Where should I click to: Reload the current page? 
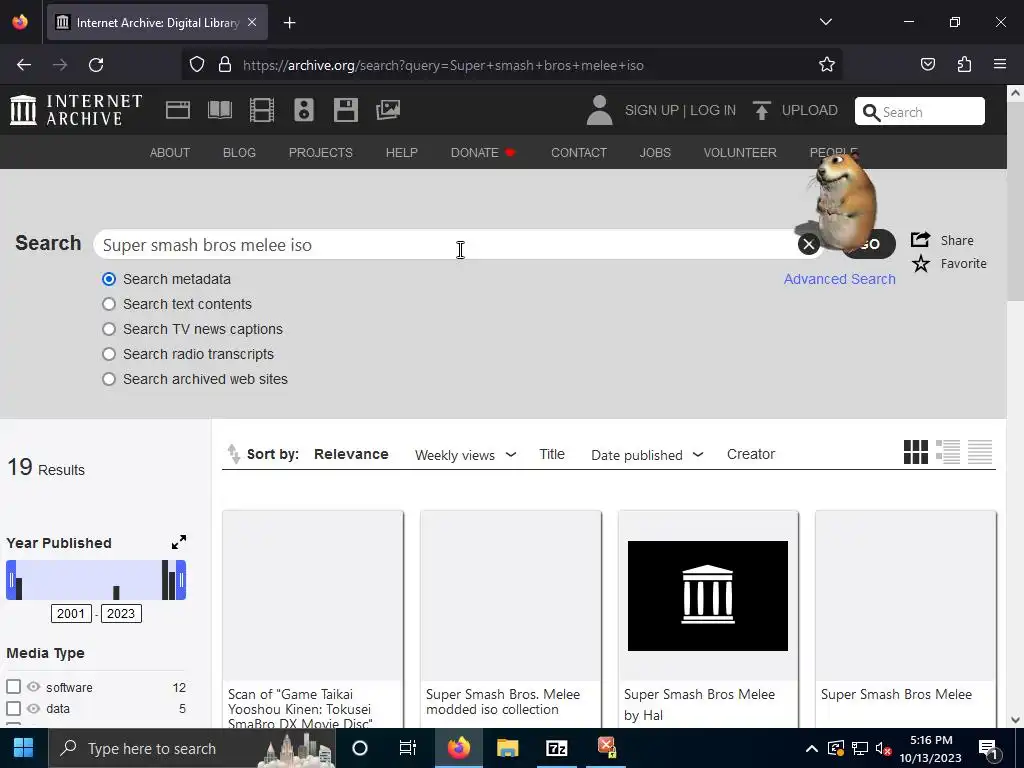pyautogui.click(x=96, y=65)
